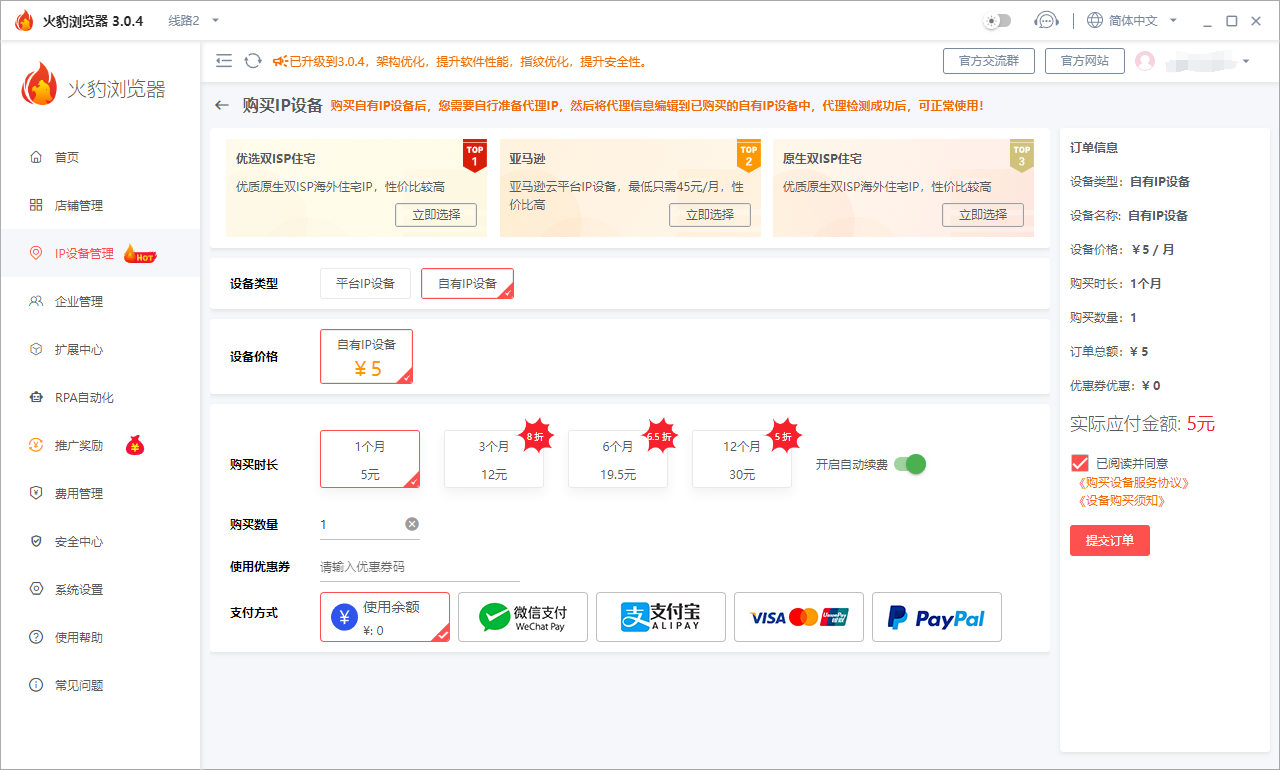Open 店铺管理 in the sidebar
The image size is (1280, 770).
pyautogui.click(x=78, y=205)
